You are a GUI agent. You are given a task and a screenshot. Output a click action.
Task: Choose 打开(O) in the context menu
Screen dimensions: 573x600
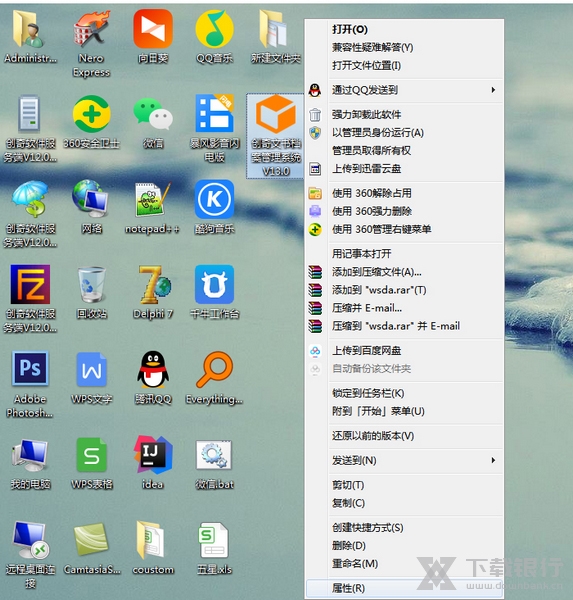click(404, 29)
